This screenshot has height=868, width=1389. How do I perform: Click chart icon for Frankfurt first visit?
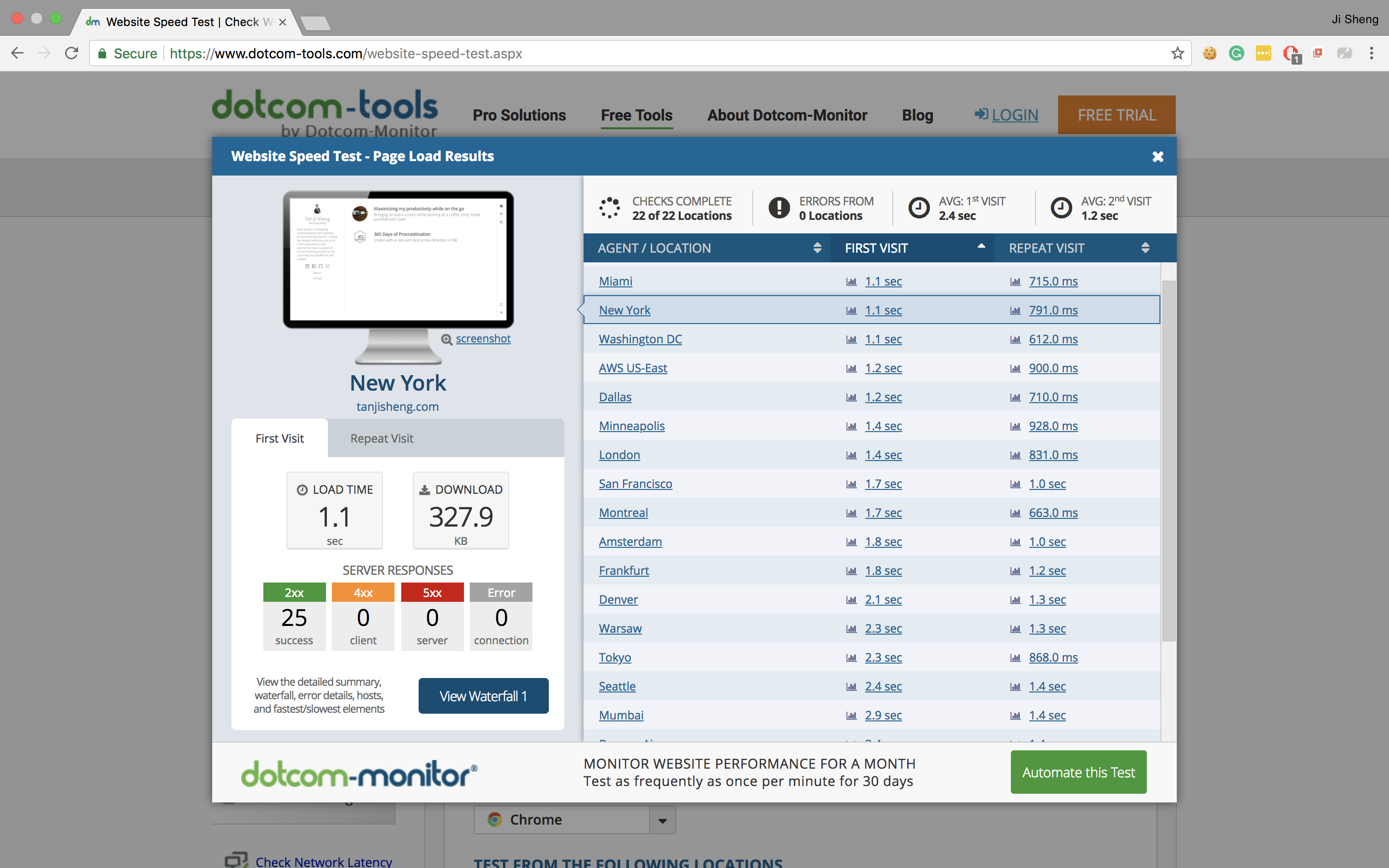pyautogui.click(x=851, y=571)
